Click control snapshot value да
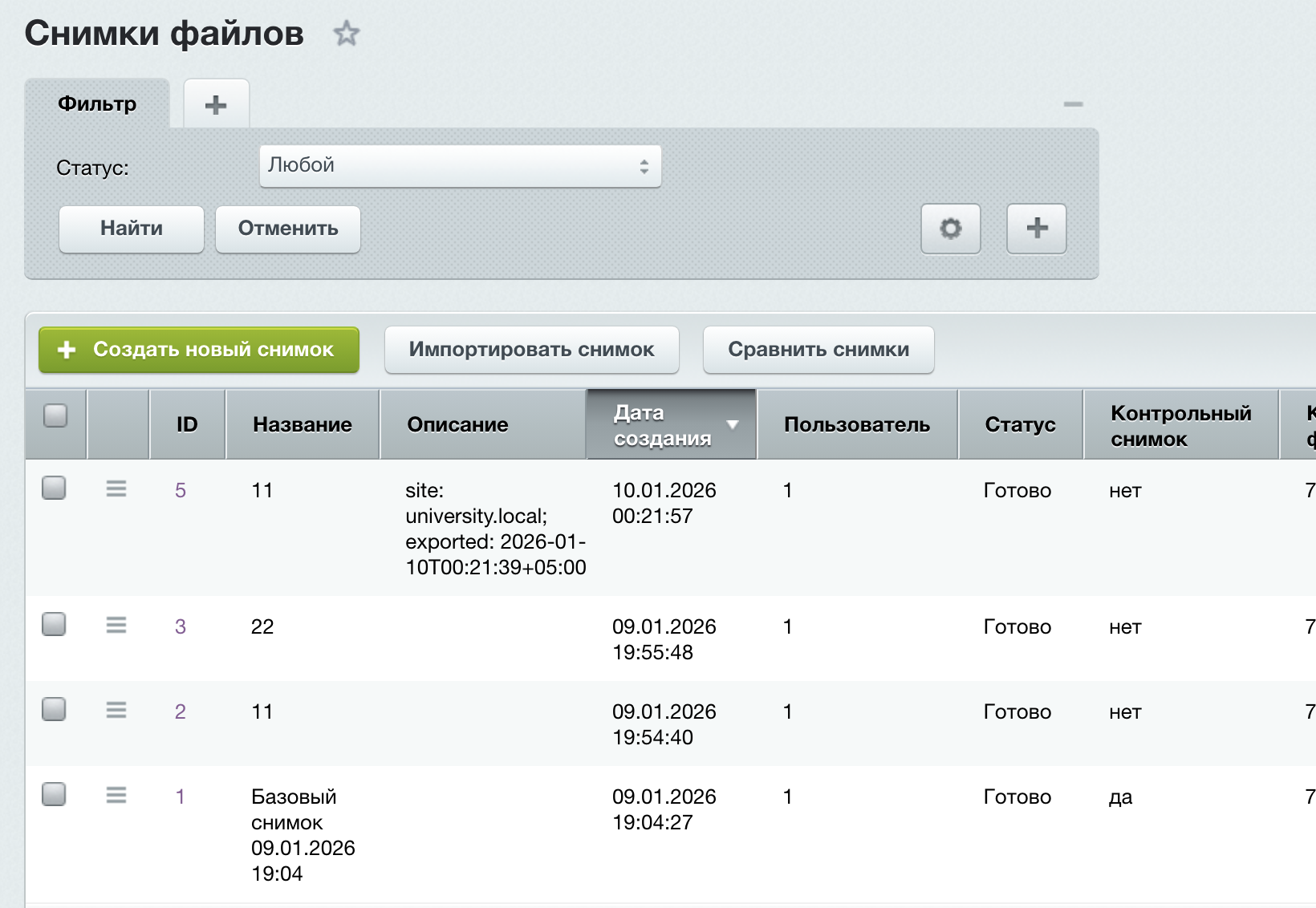 pyautogui.click(x=1121, y=797)
